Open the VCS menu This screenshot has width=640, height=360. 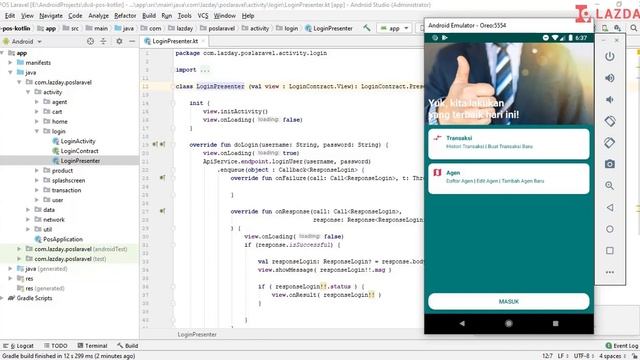[x=203, y=16]
